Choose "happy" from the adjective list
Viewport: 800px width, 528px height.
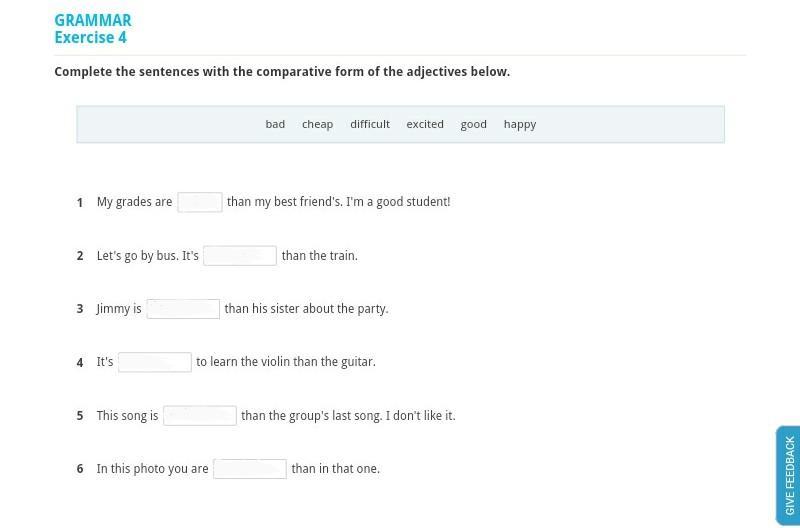pyautogui.click(x=519, y=125)
